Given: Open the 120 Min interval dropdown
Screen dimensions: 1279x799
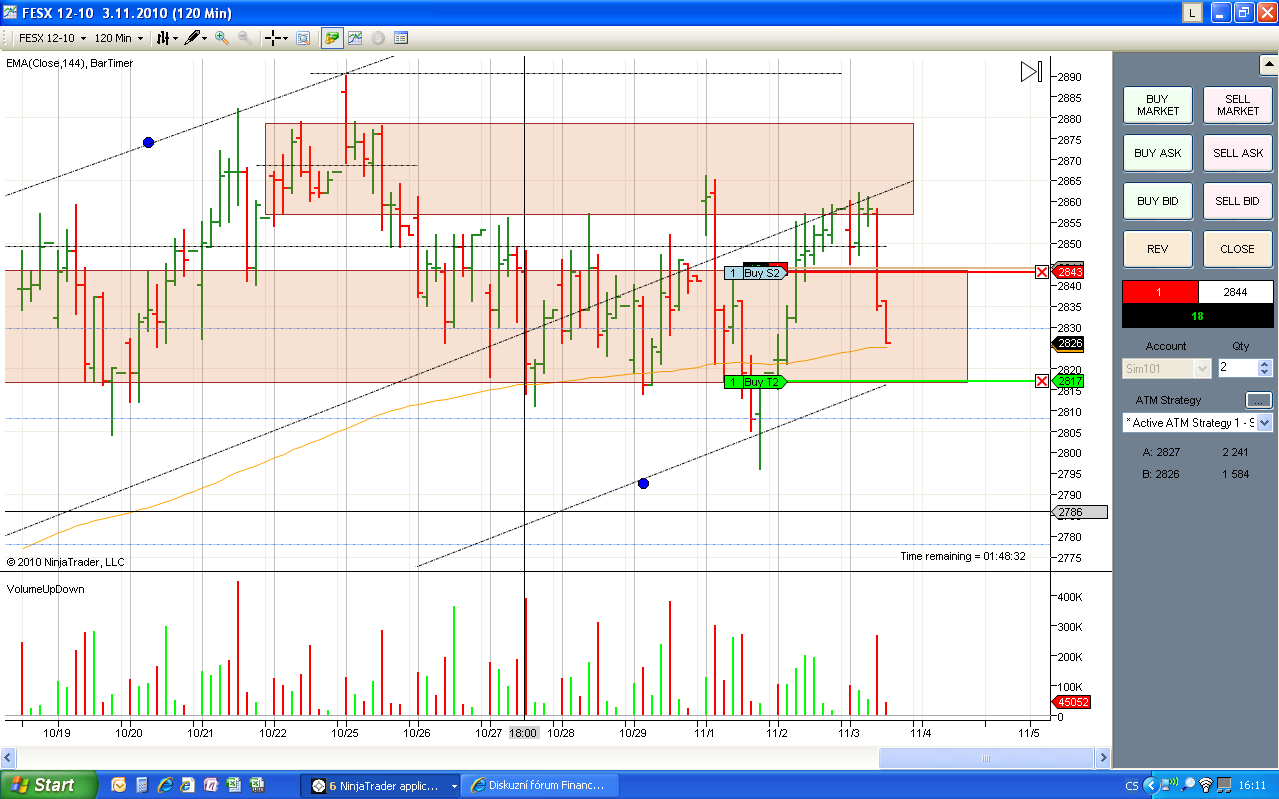Looking at the screenshot, I should [119, 38].
